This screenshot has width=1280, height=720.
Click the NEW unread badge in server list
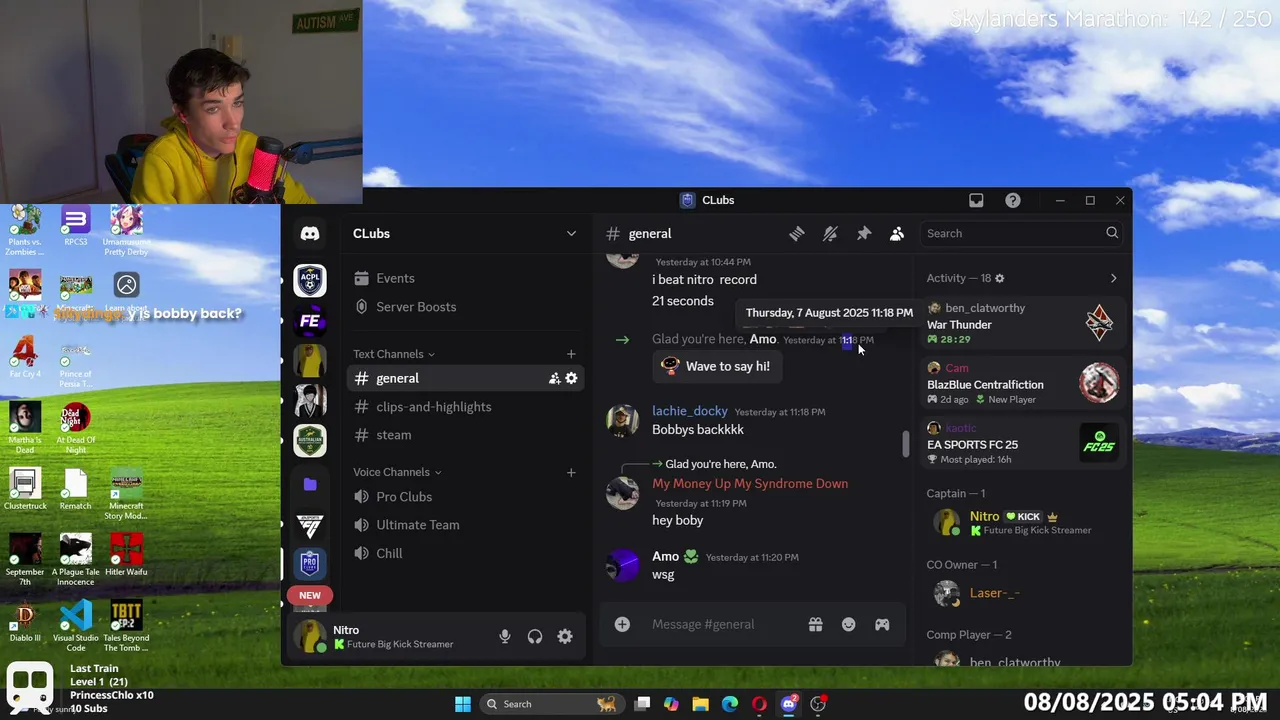click(310, 595)
